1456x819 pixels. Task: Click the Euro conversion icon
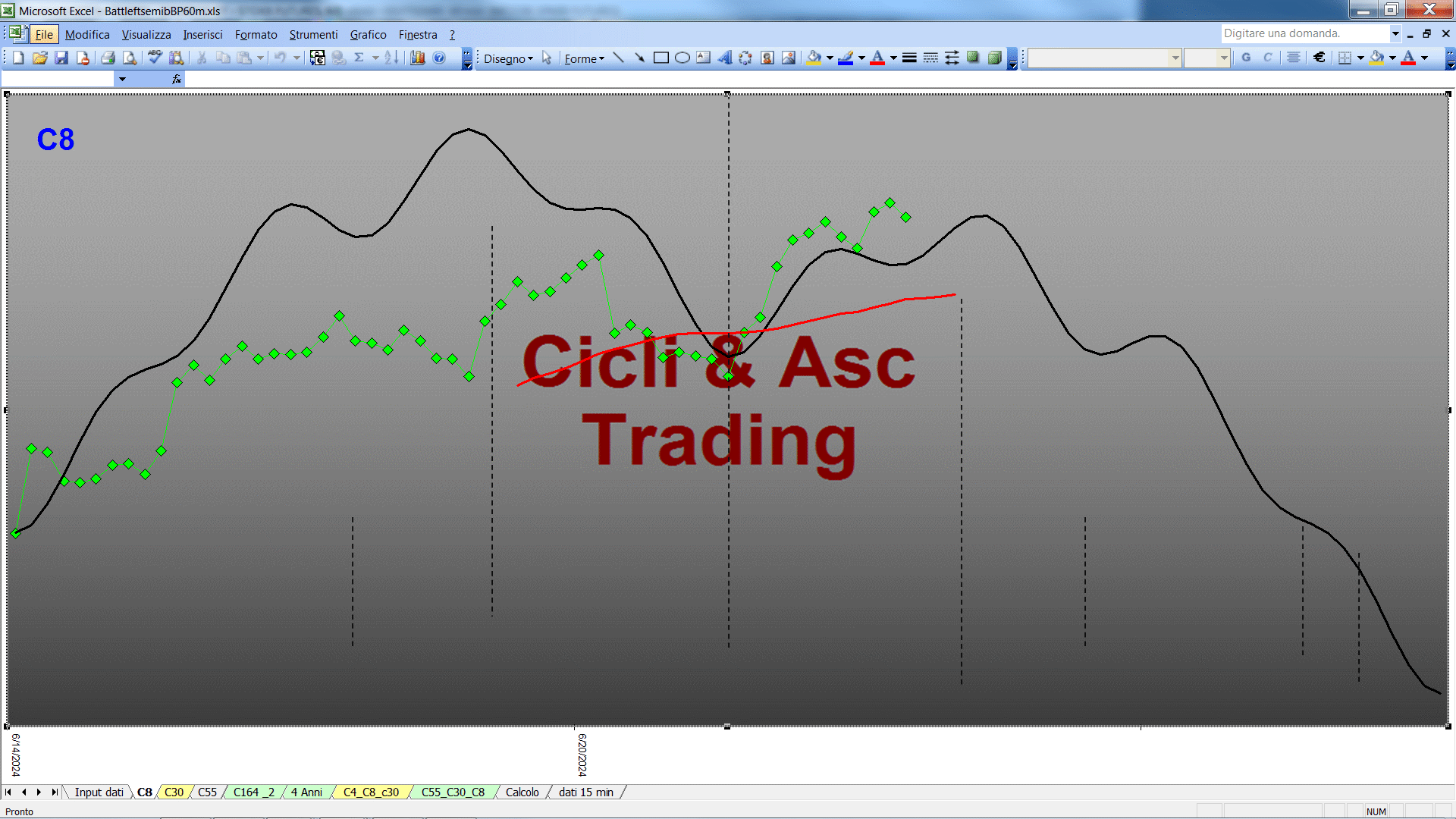pyautogui.click(x=318, y=58)
